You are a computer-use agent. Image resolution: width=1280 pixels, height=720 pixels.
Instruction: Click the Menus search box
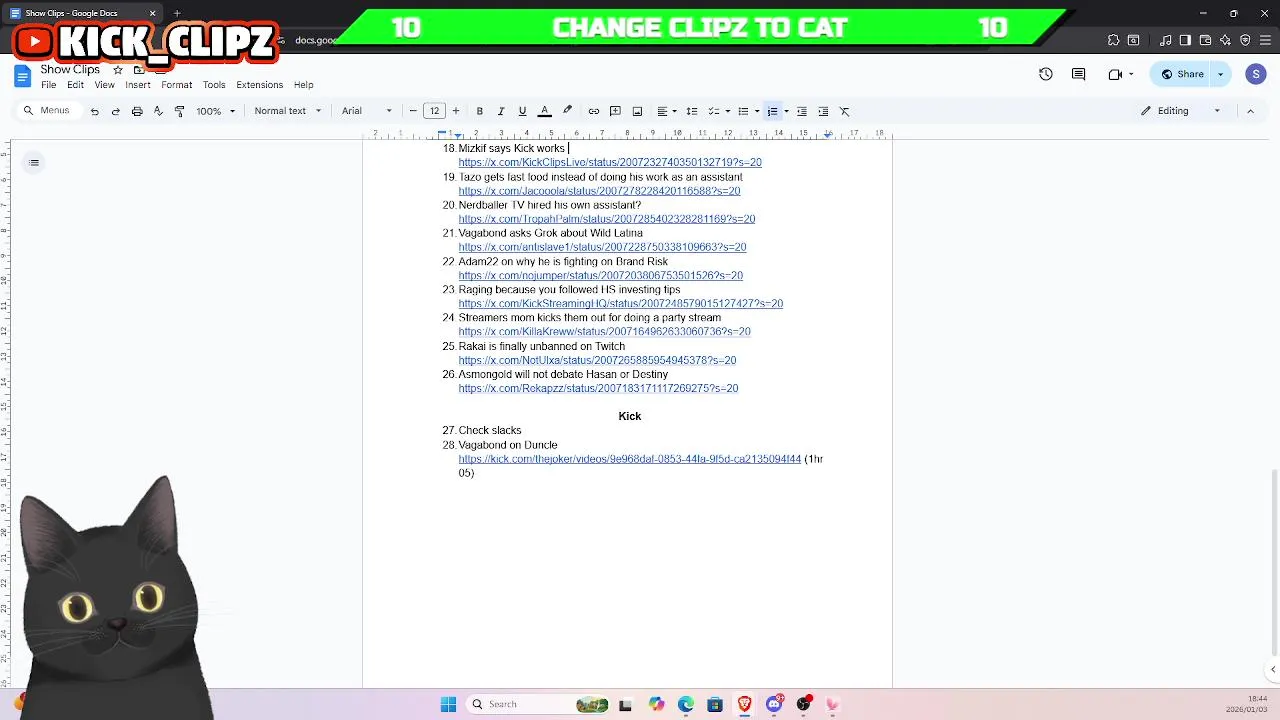[48, 111]
